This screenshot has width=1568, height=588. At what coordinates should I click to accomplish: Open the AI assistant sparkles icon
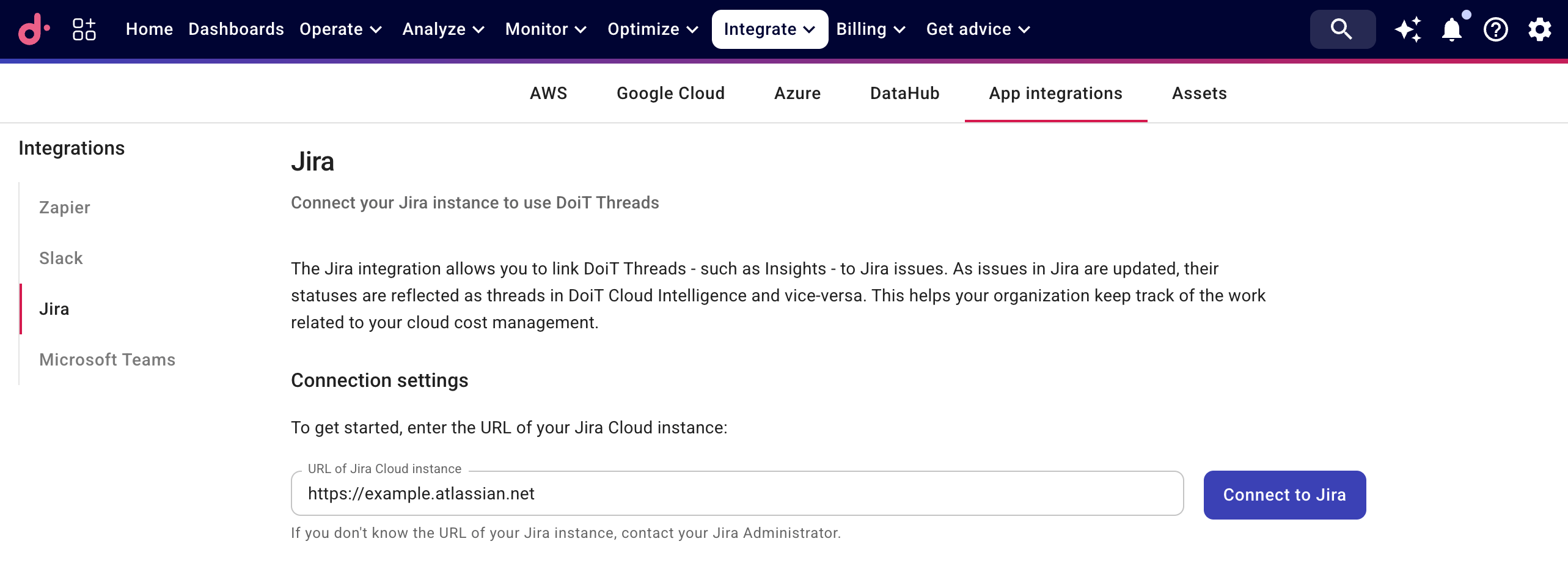pos(1407,29)
